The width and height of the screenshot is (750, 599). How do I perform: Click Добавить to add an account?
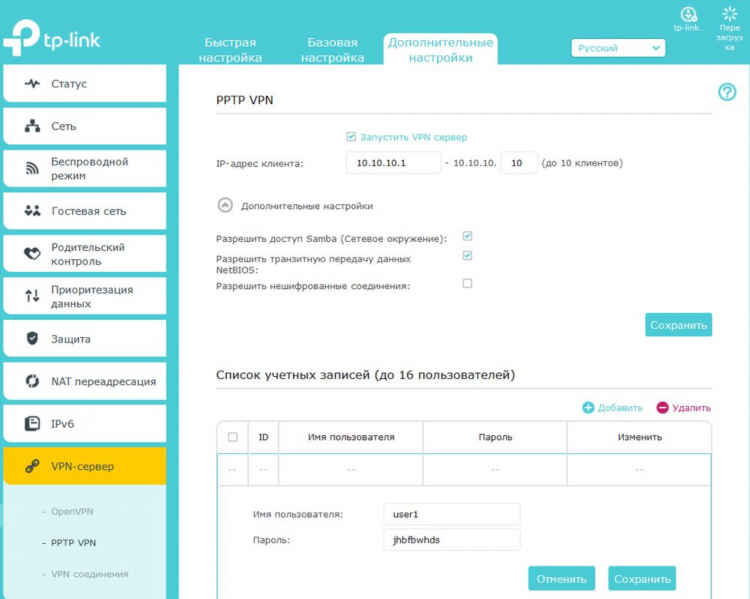(x=620, y=408)
